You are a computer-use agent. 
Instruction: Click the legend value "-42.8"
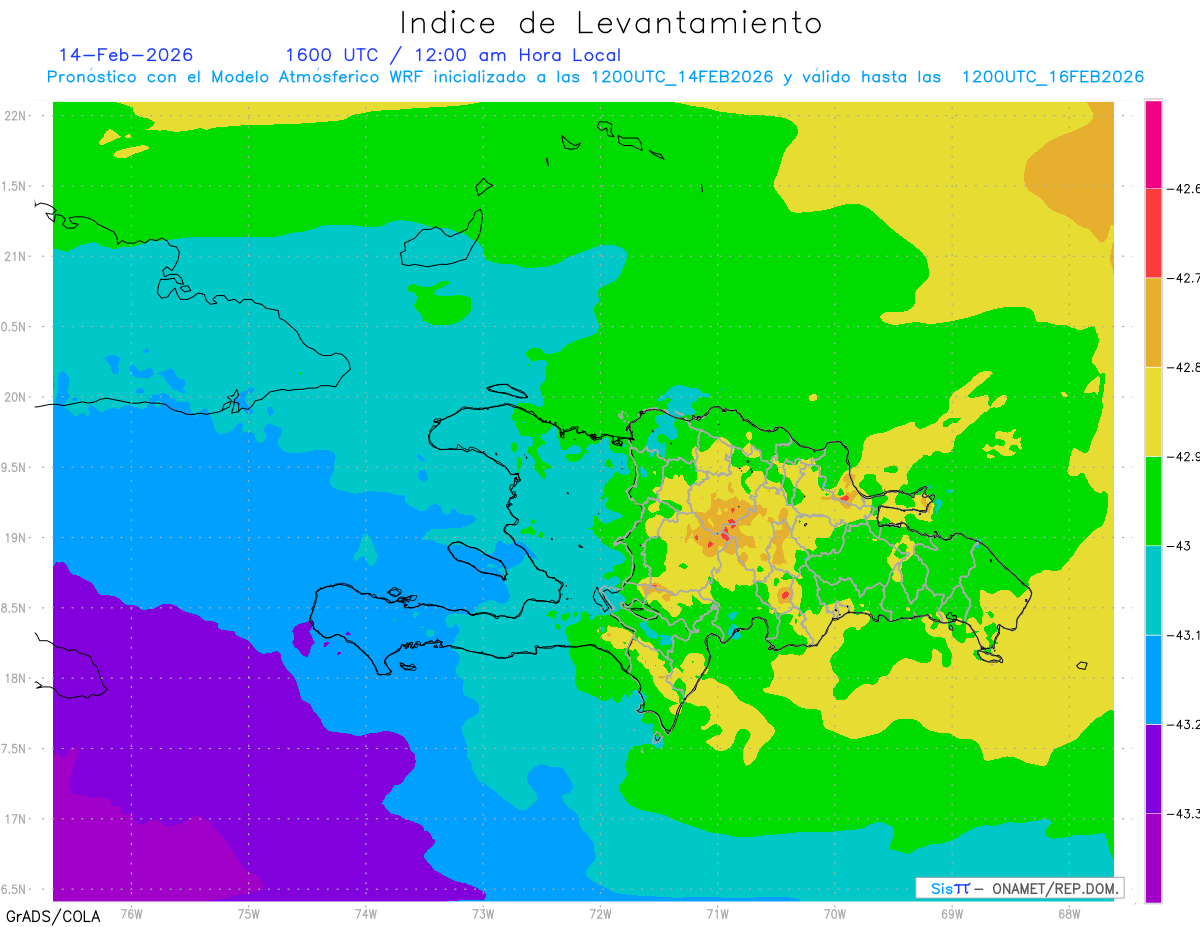point(1186,367)
